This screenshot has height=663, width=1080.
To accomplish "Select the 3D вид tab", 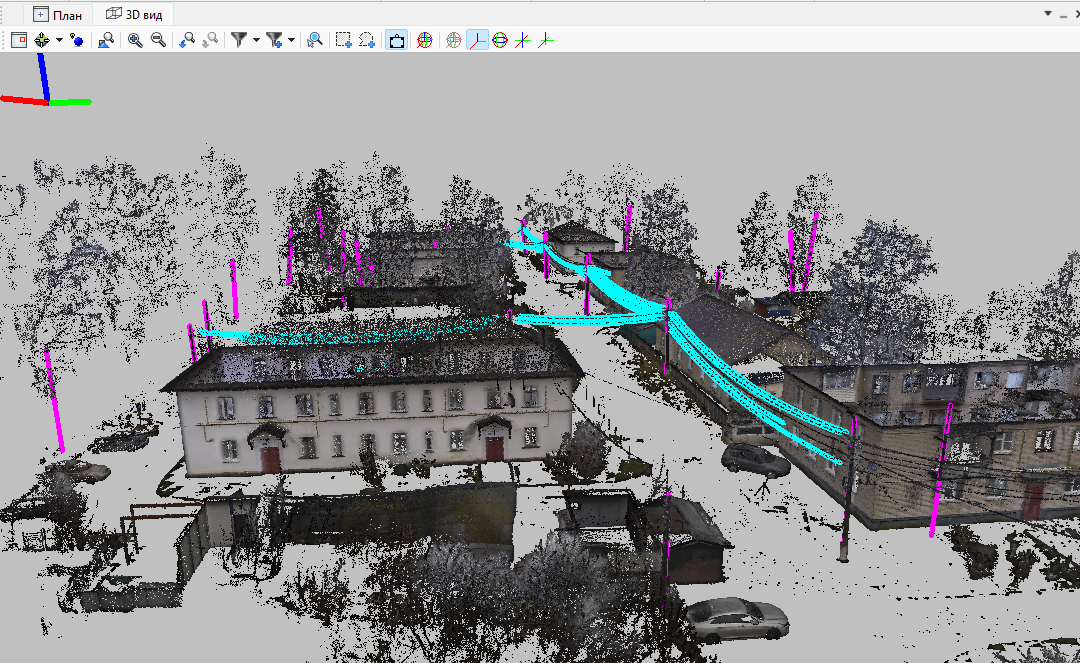I will pos(134,14).
